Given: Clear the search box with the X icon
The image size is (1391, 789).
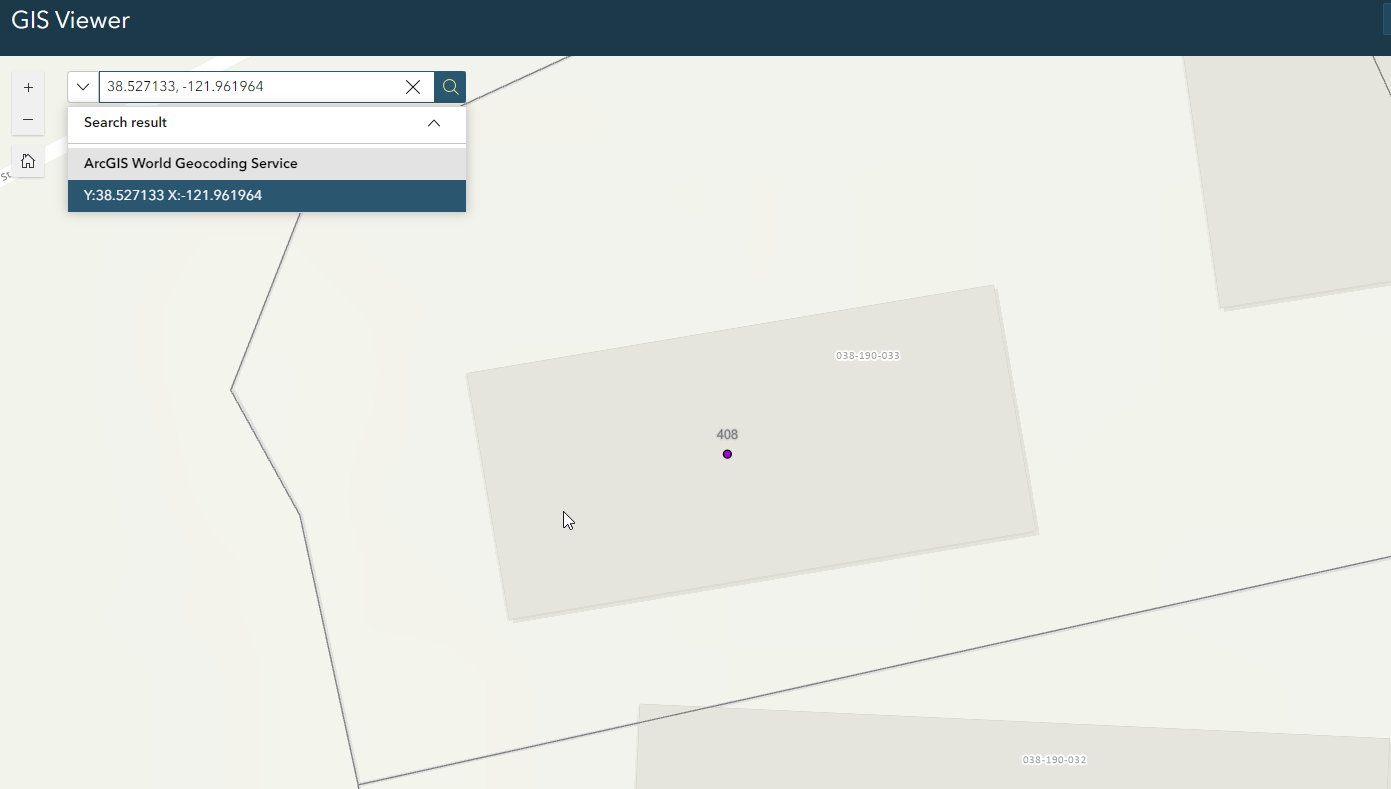Looking at the screenshot, I should click(x=413, y=86).
